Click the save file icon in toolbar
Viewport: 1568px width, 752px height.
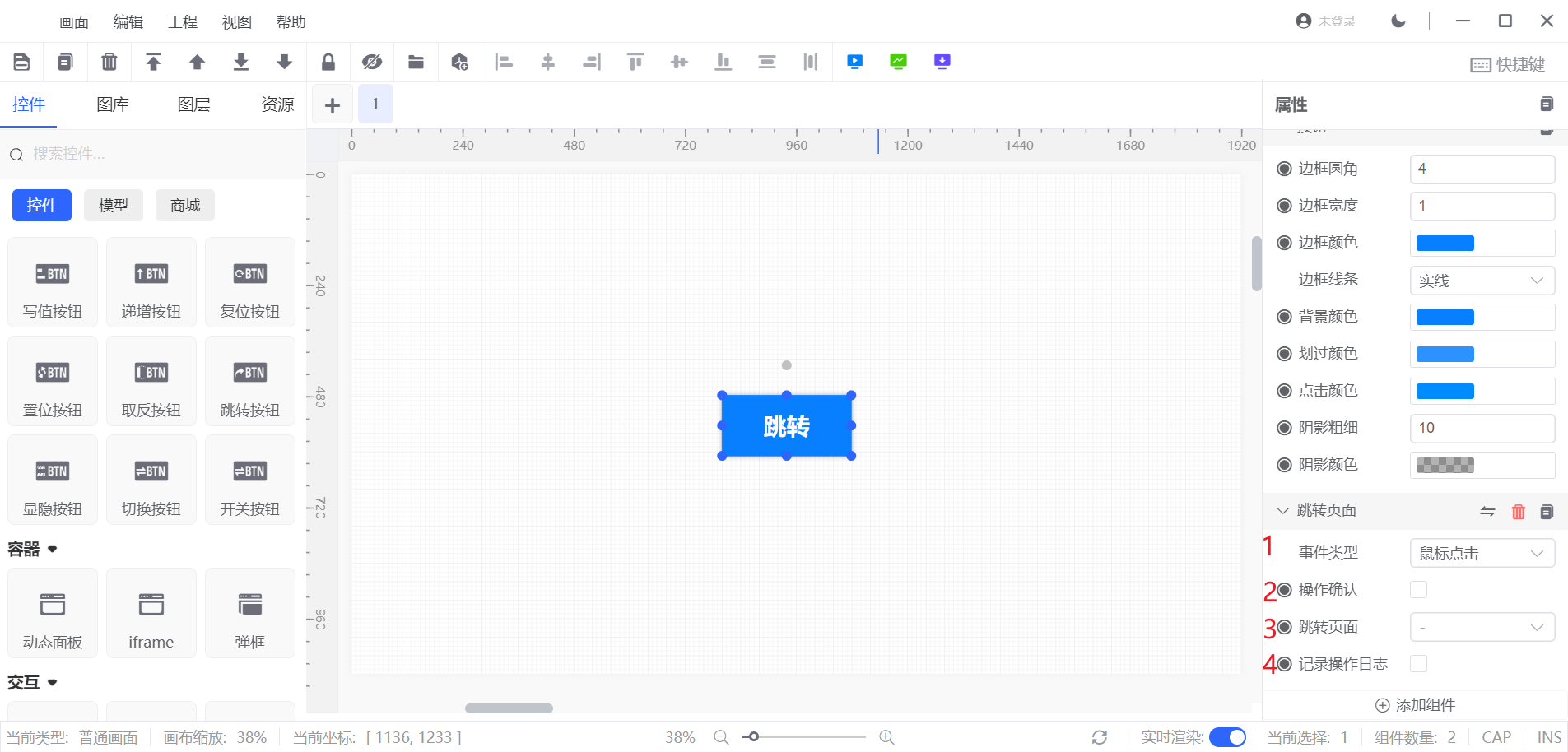pyautogui.click(x=22, y=62)
